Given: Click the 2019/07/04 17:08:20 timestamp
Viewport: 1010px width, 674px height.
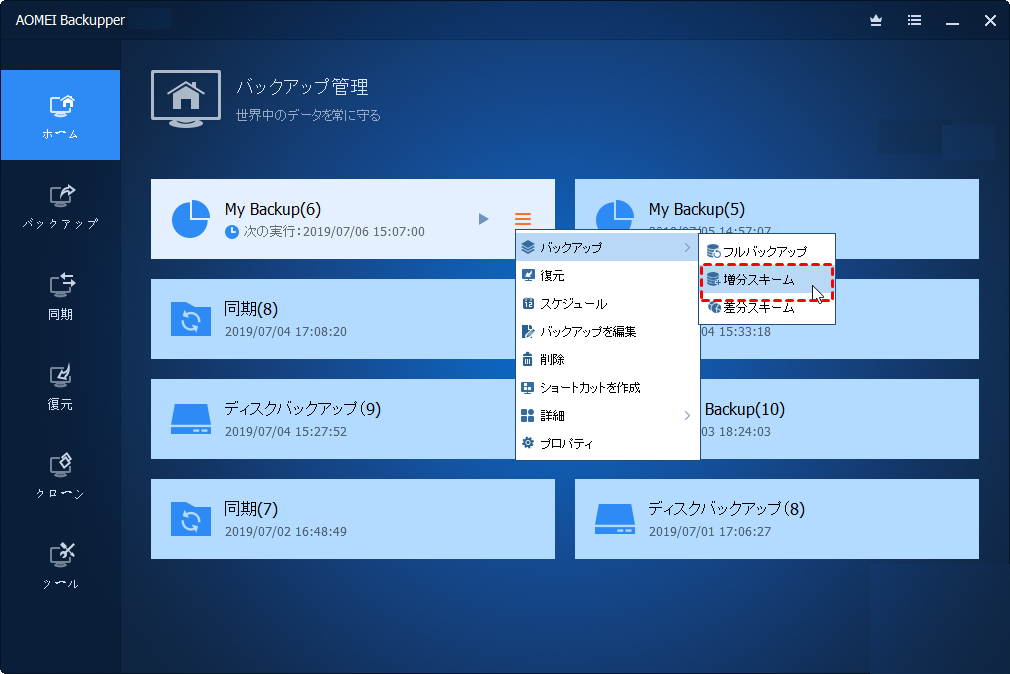Looking at the screenshot, I should pyautogui.click(x=285, y=332).
